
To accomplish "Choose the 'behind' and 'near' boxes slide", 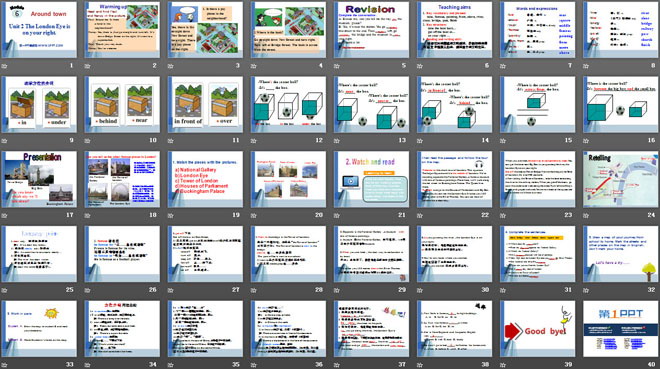I will click(x=122, y=104).
